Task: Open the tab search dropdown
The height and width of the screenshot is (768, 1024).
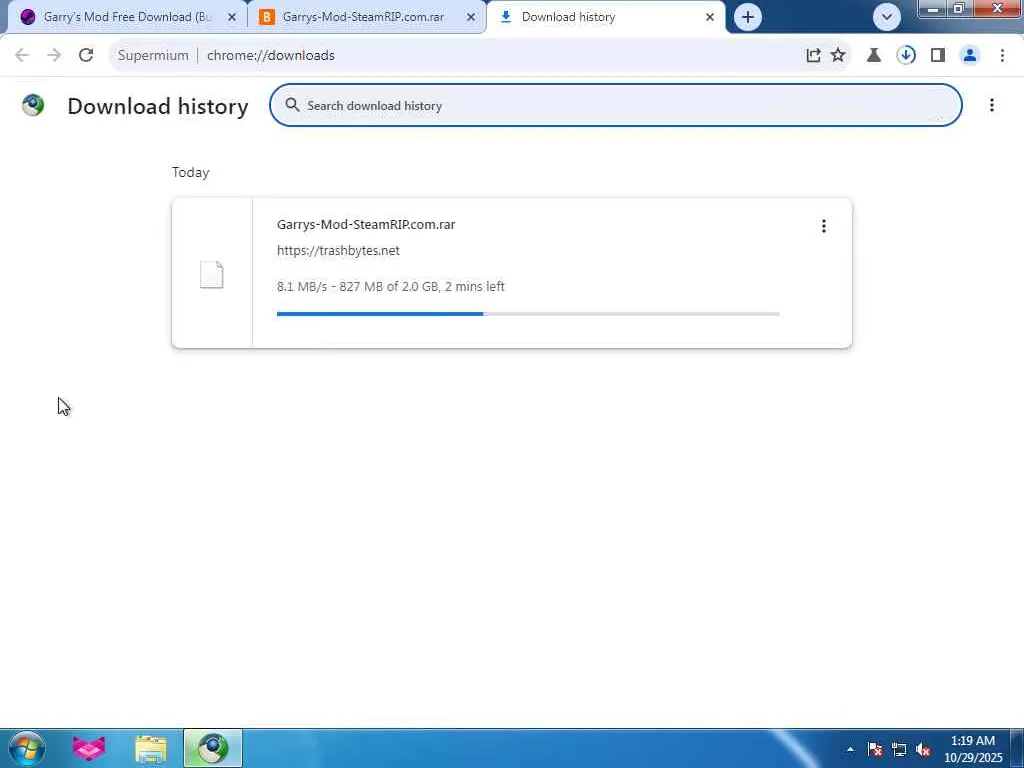Action: 887,17
